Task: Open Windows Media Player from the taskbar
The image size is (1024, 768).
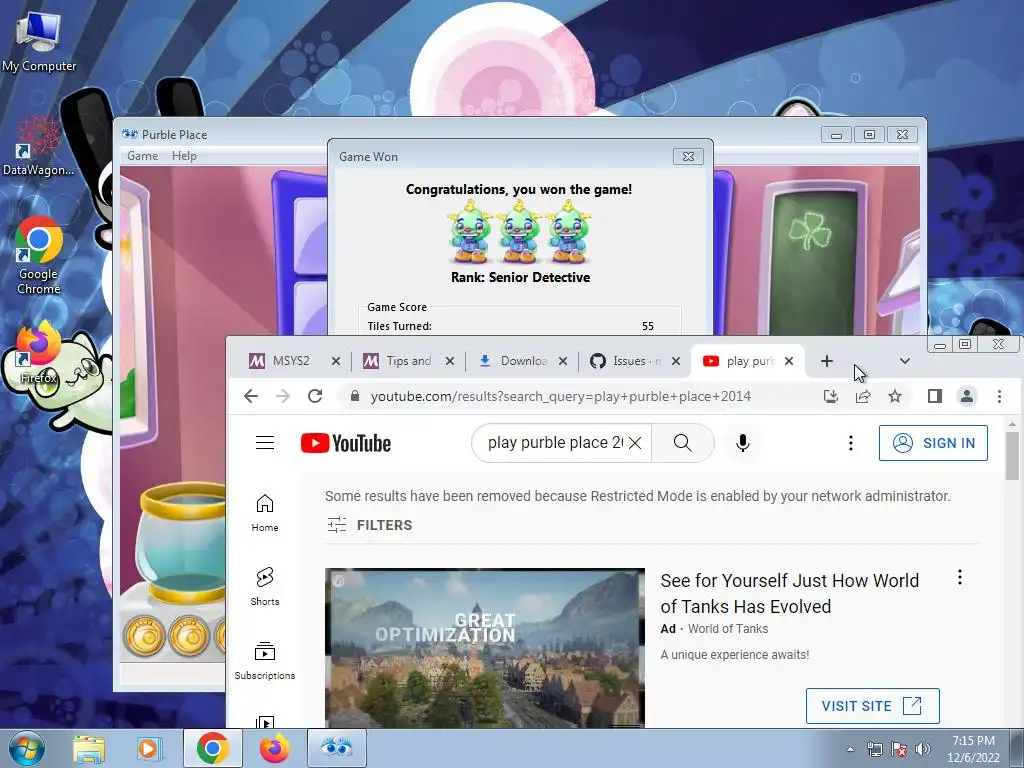Action: coord(148,748)
